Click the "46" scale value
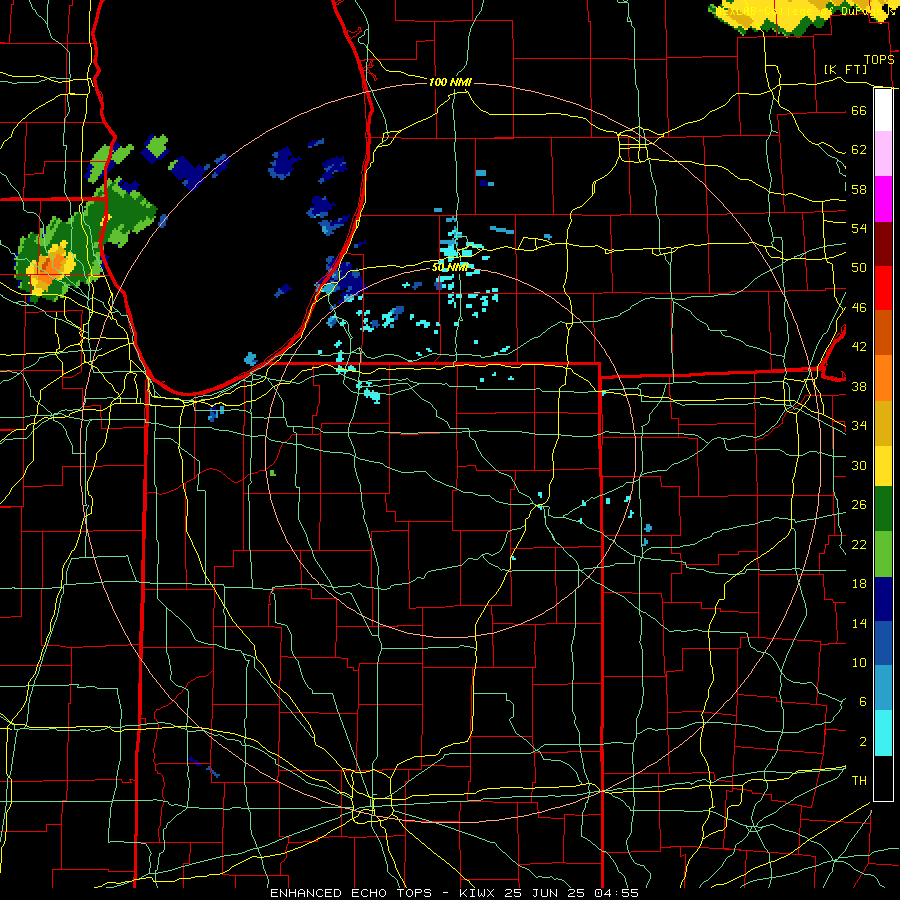This screenshot has height=900, width=900. tap(859, 308)
